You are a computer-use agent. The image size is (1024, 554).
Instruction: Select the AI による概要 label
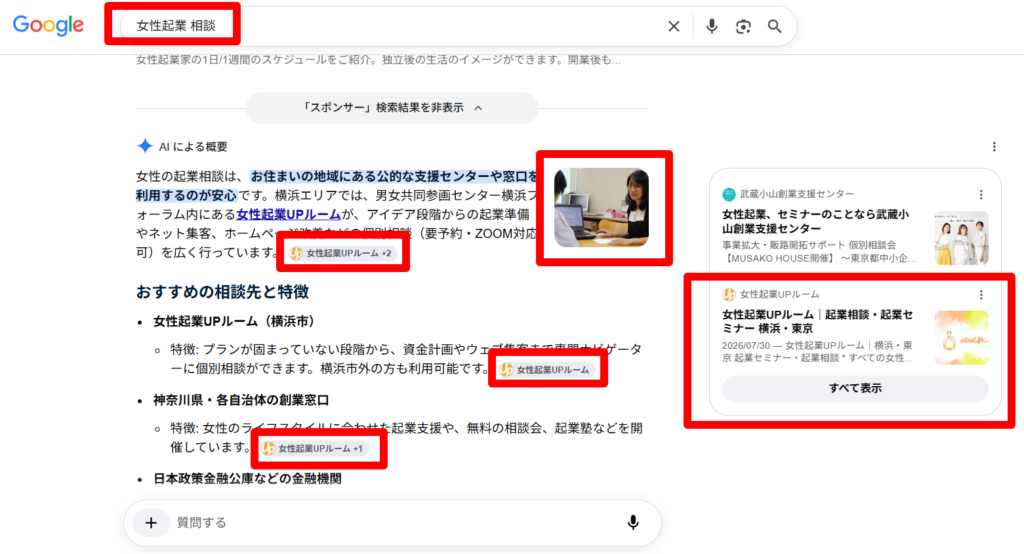click(193, 147)
